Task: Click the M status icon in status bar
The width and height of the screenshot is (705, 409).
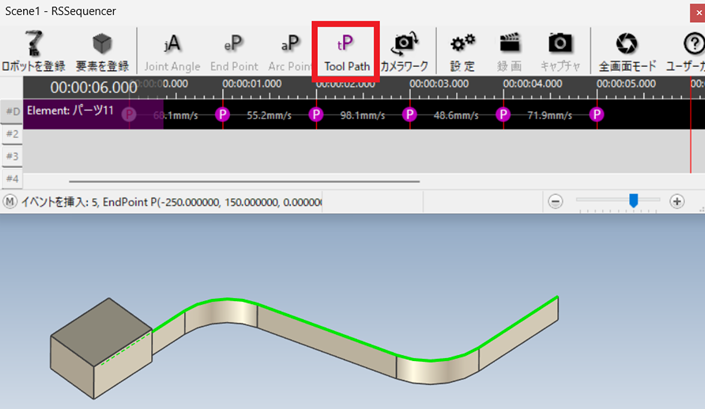Action: 10,202
